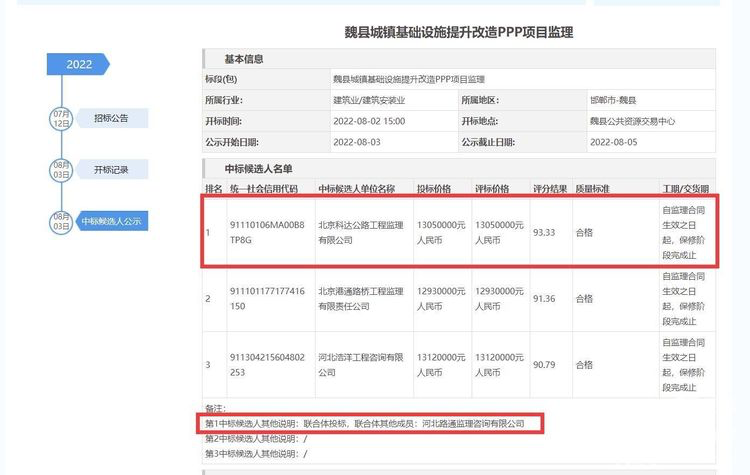Click 合格 in the rank 3 row
Viewport: 750px width, 475px height.
tap(584, 365)
